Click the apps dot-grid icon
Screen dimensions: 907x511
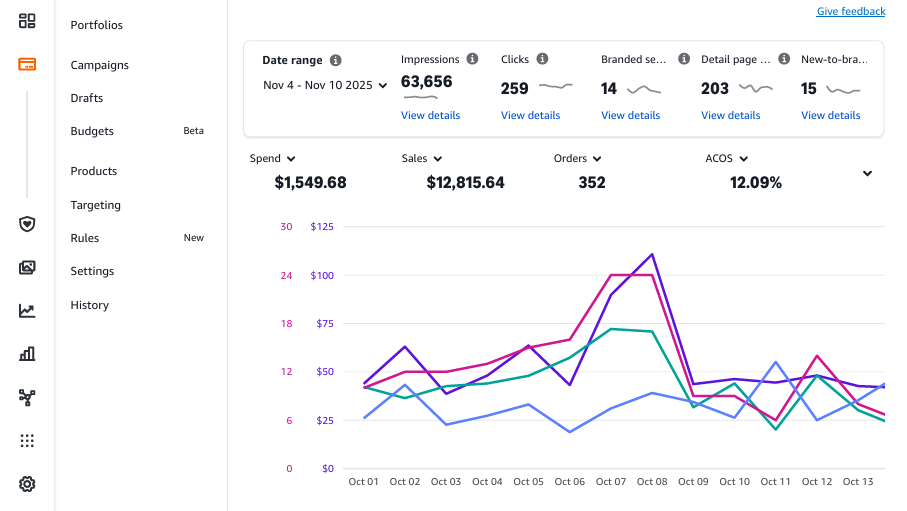pos(27,441)
